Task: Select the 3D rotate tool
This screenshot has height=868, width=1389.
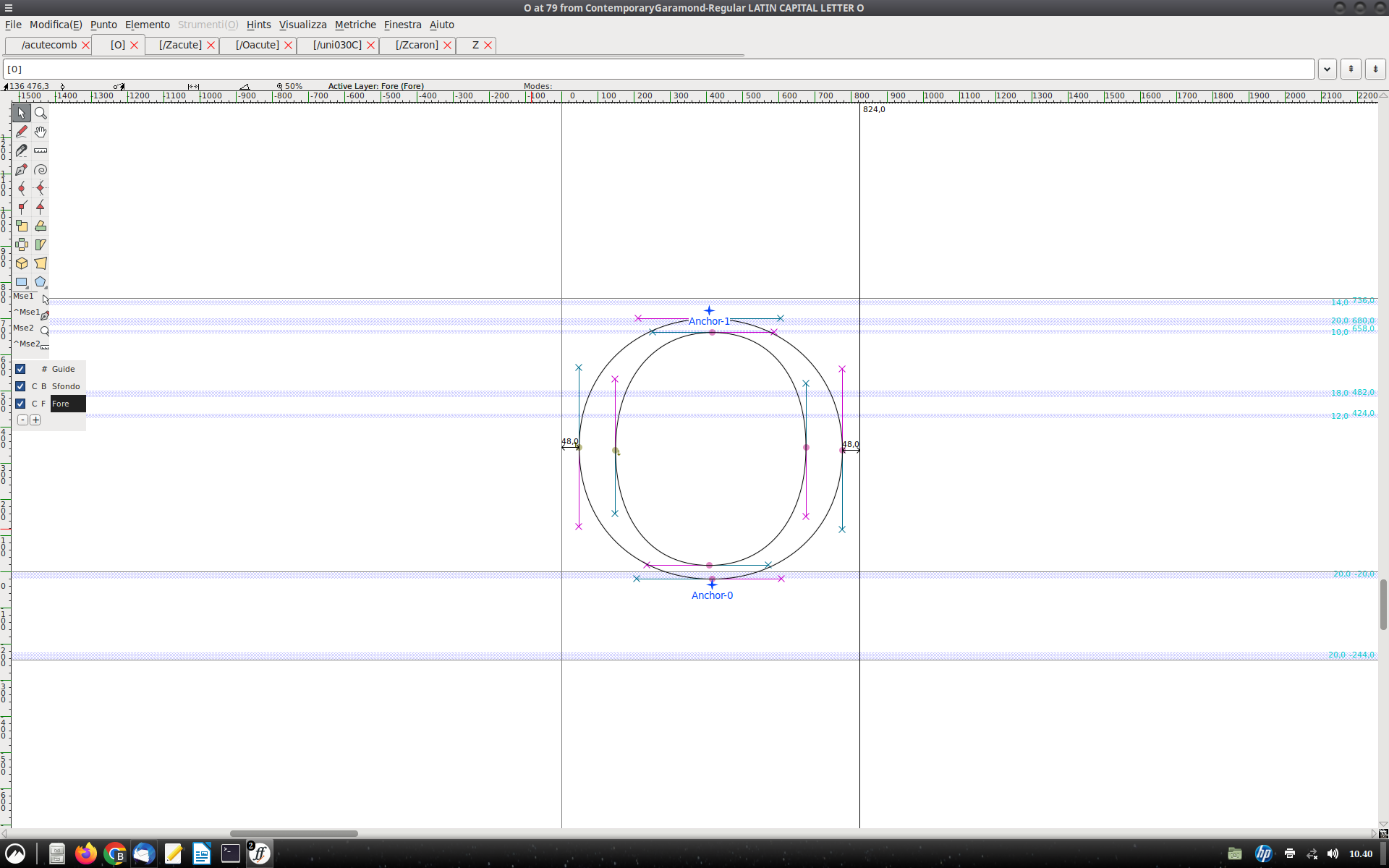Action: click(x=21, y=263)
